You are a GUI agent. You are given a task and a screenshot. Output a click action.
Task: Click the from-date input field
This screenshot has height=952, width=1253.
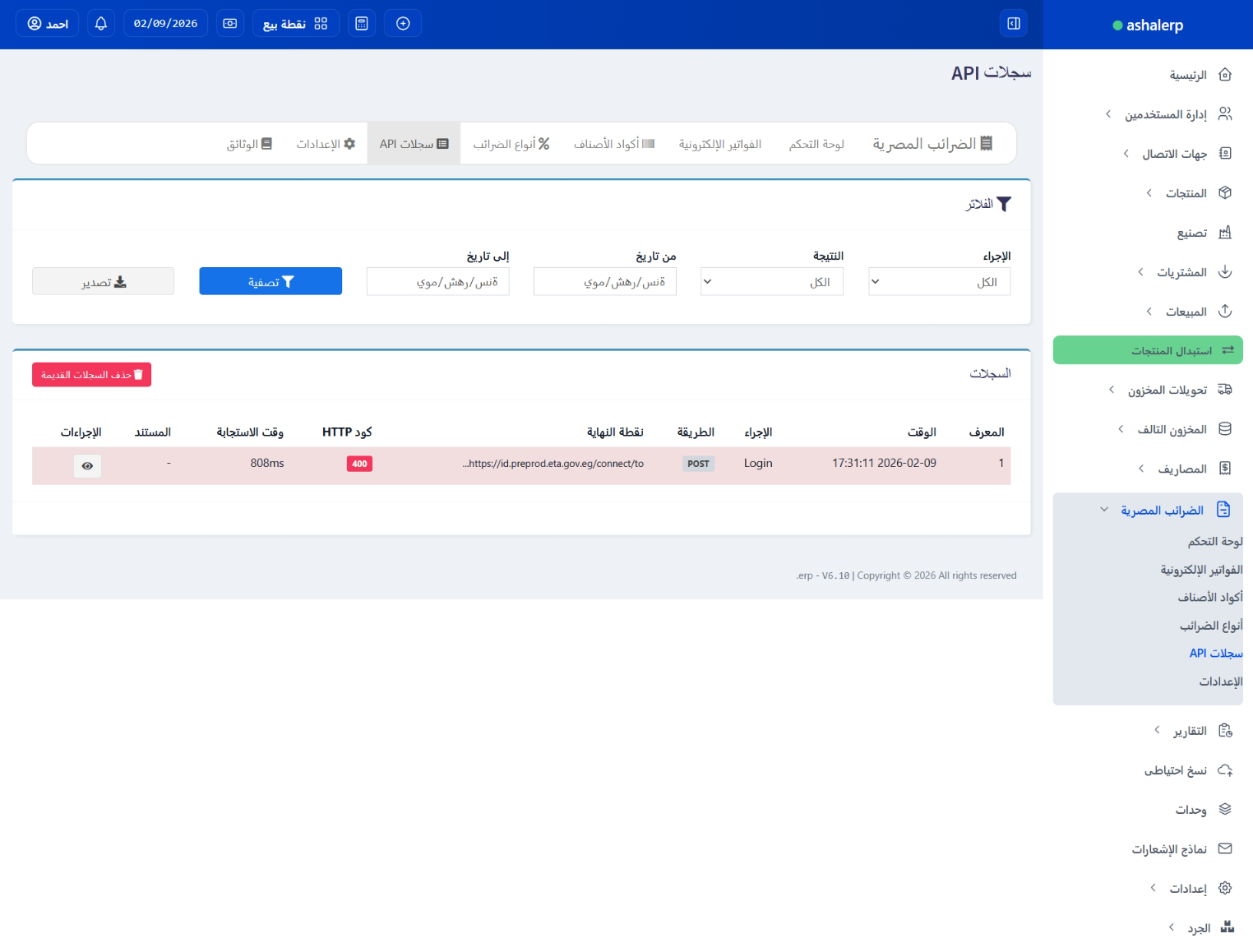click(x=604, y=282)
